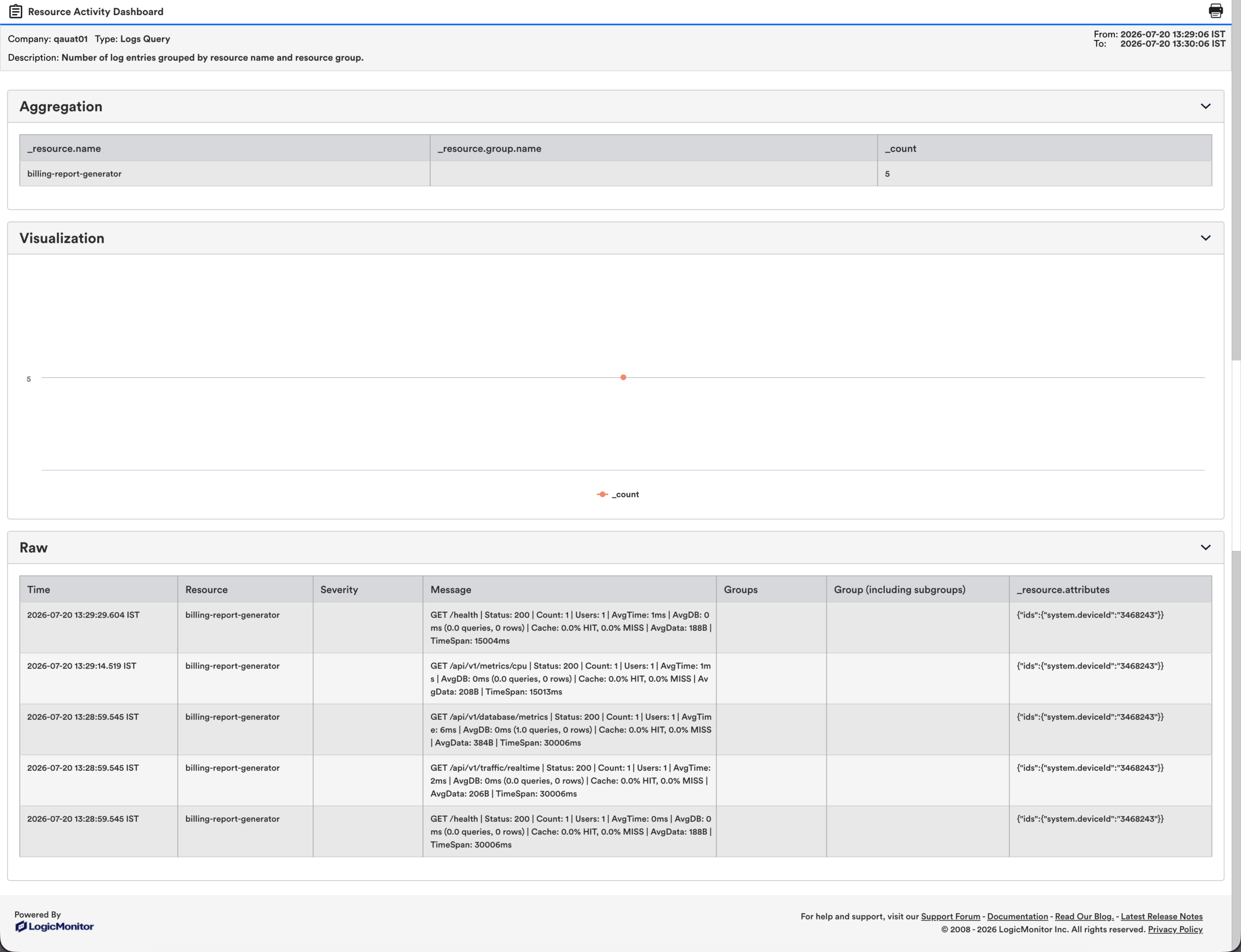This screenshot has width=1241, height=952.
Task: Click the count value 5 in Aggregation row
Action: click(x=887, y=174)
